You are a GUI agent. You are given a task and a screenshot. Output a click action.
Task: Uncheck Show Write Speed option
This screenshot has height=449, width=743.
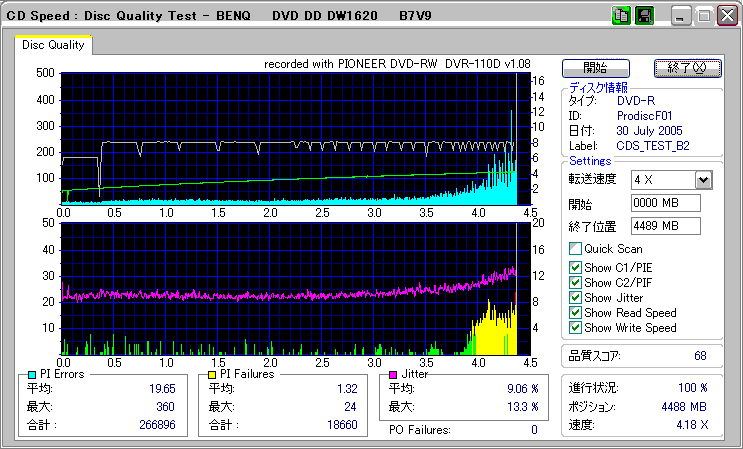coord(575,327)
